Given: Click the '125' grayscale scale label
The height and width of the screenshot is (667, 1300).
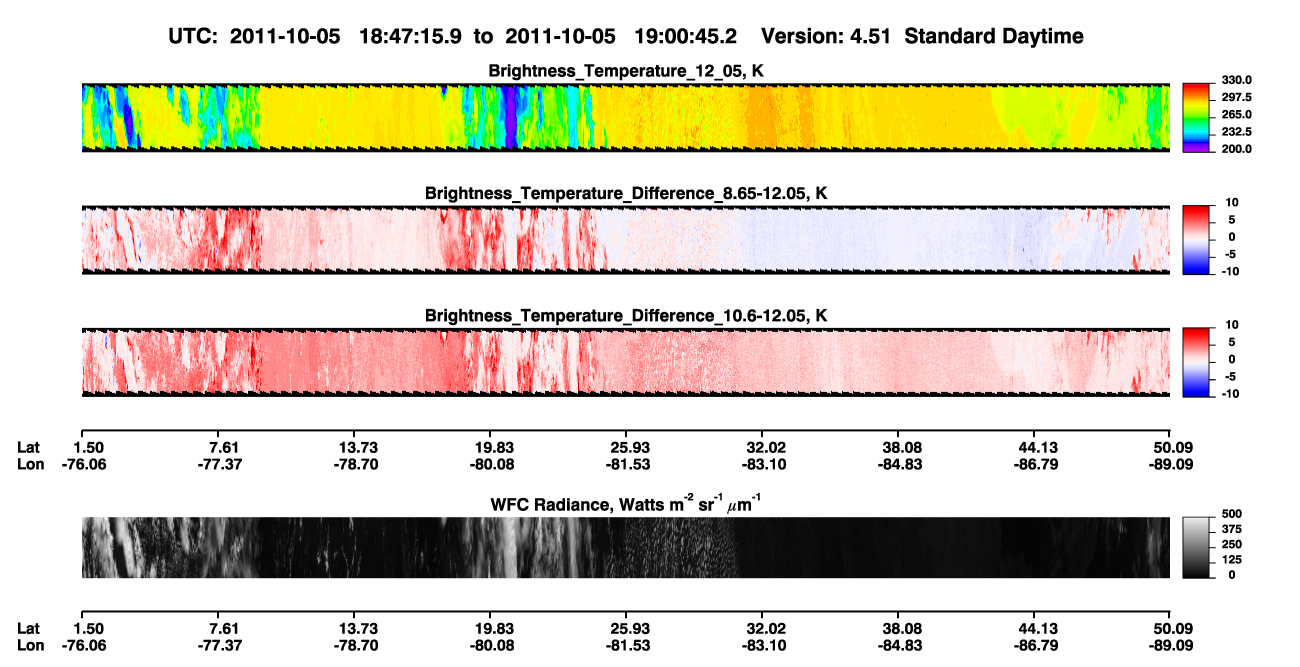Looking at the screenshot, I should coord(1232,560).
